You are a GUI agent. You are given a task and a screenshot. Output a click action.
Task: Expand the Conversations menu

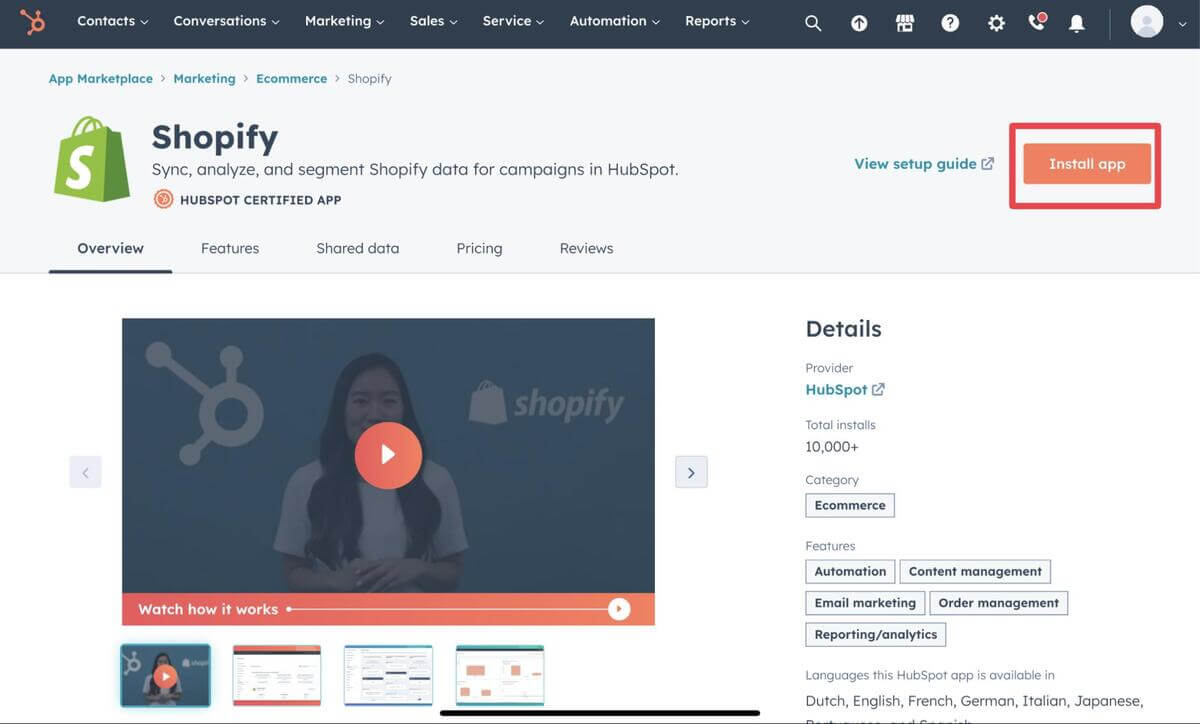point(227,21)
